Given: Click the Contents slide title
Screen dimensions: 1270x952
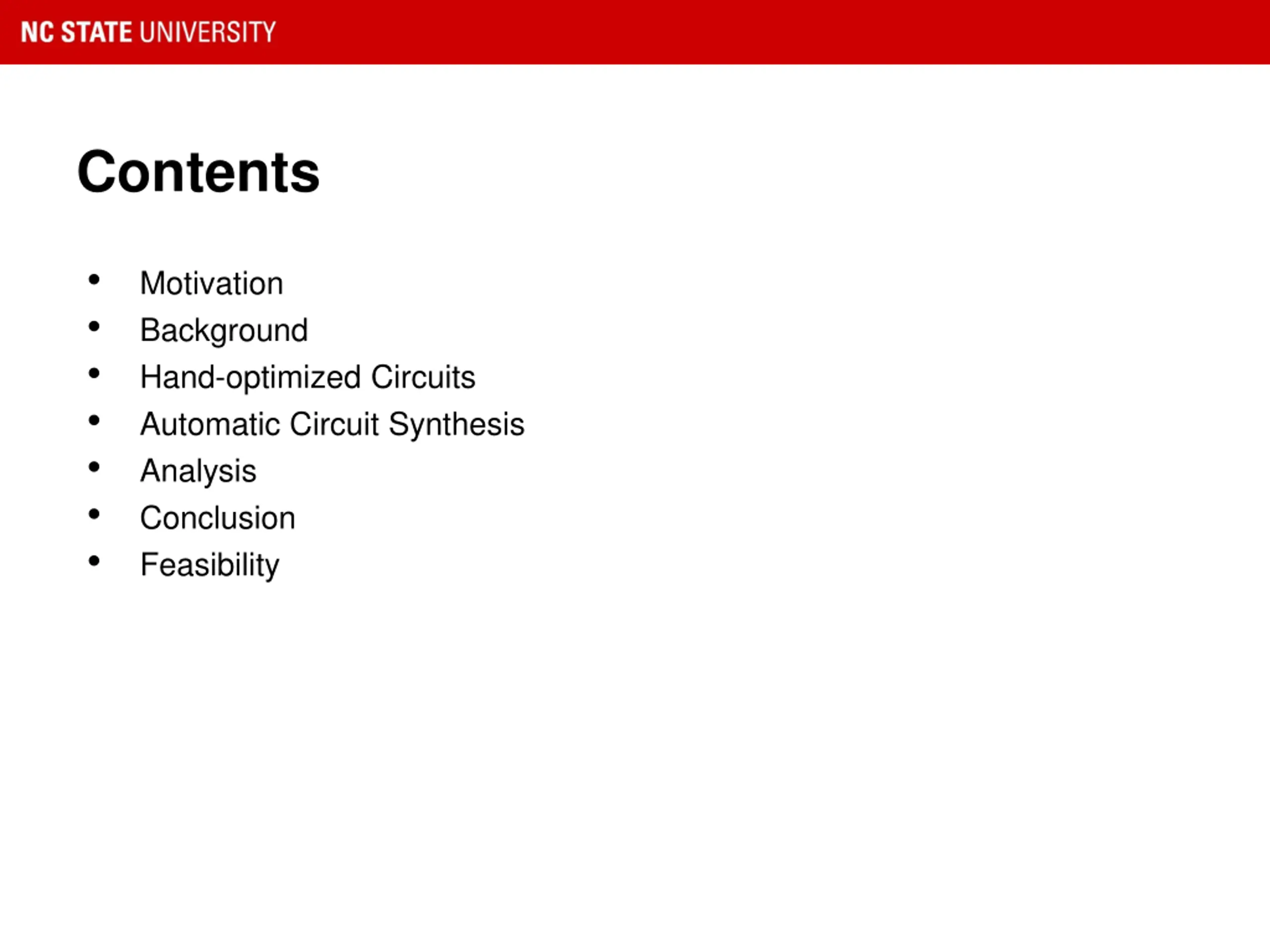Looking at the screenshot, I should [x=198, y=172].
